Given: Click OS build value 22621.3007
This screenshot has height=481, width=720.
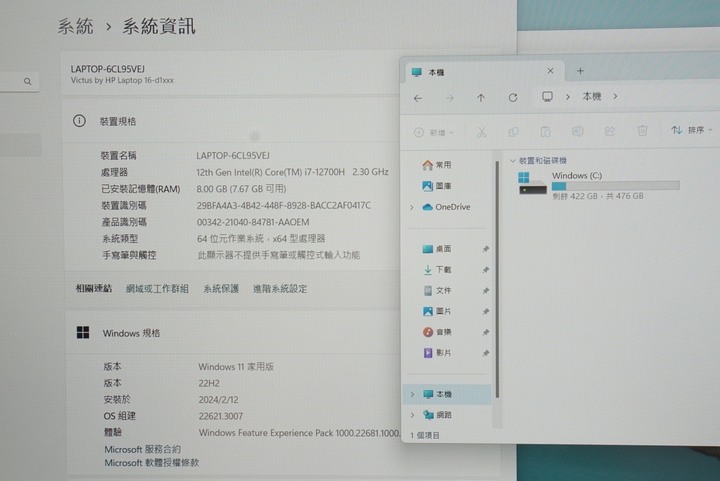Looking at the screenshot, I should click(x=221, y=416).
